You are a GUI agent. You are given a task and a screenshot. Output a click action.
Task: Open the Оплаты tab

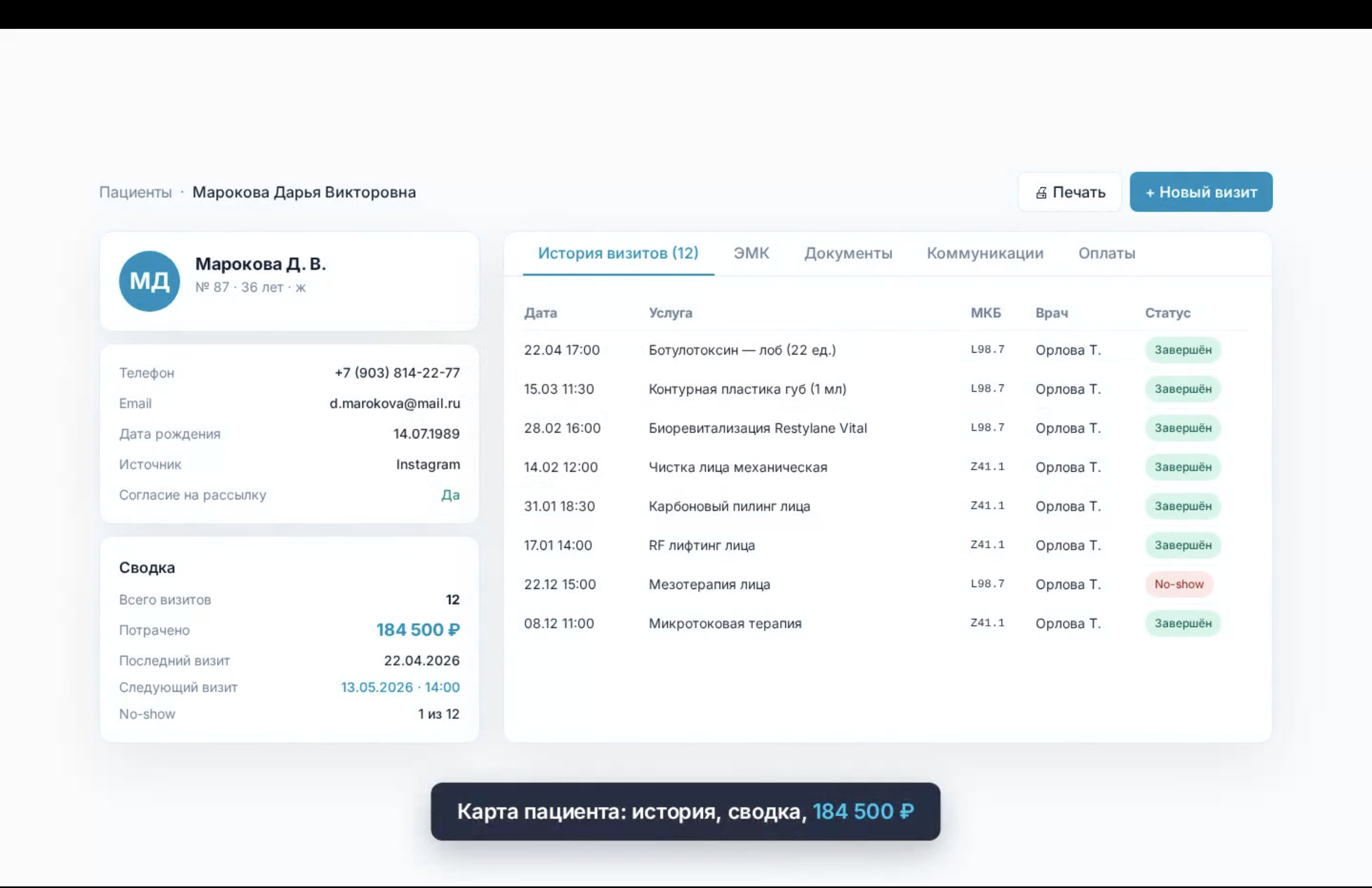click(1107, 253)
